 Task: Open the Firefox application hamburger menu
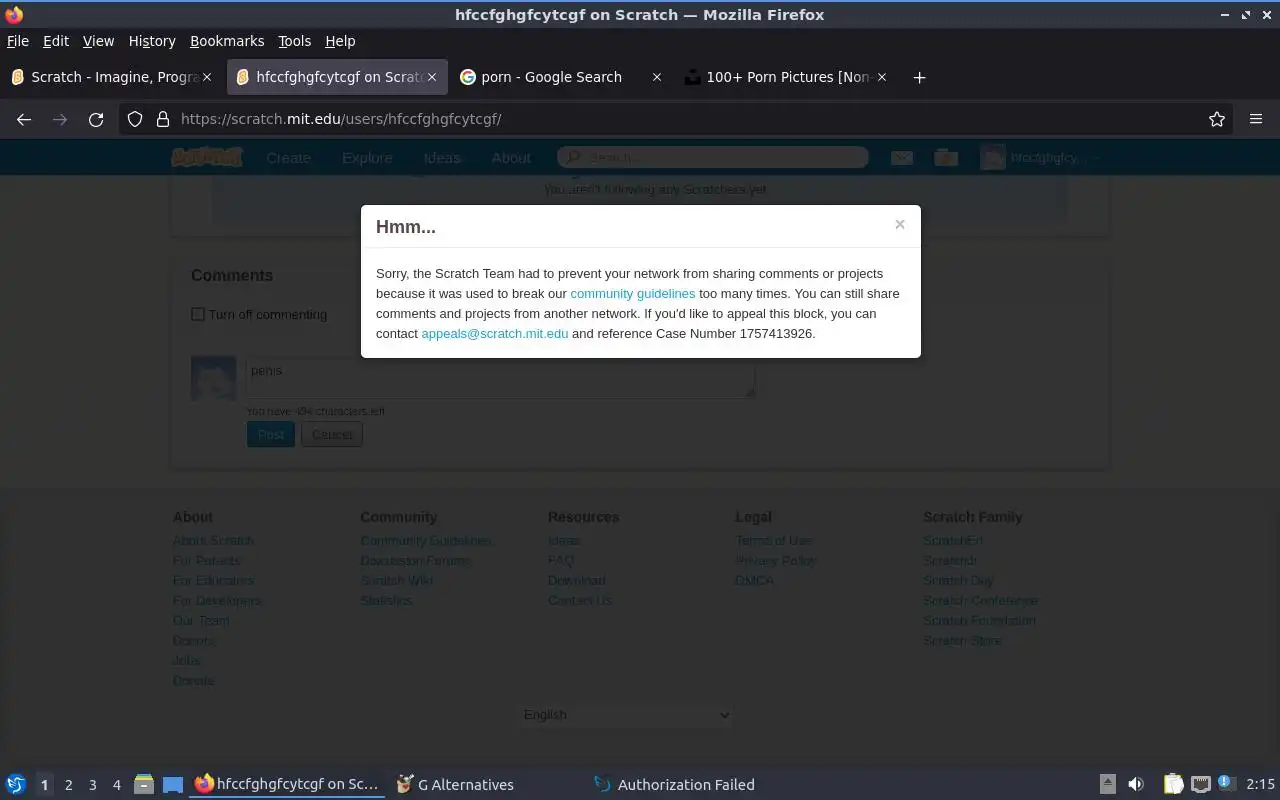(1256, 119)
